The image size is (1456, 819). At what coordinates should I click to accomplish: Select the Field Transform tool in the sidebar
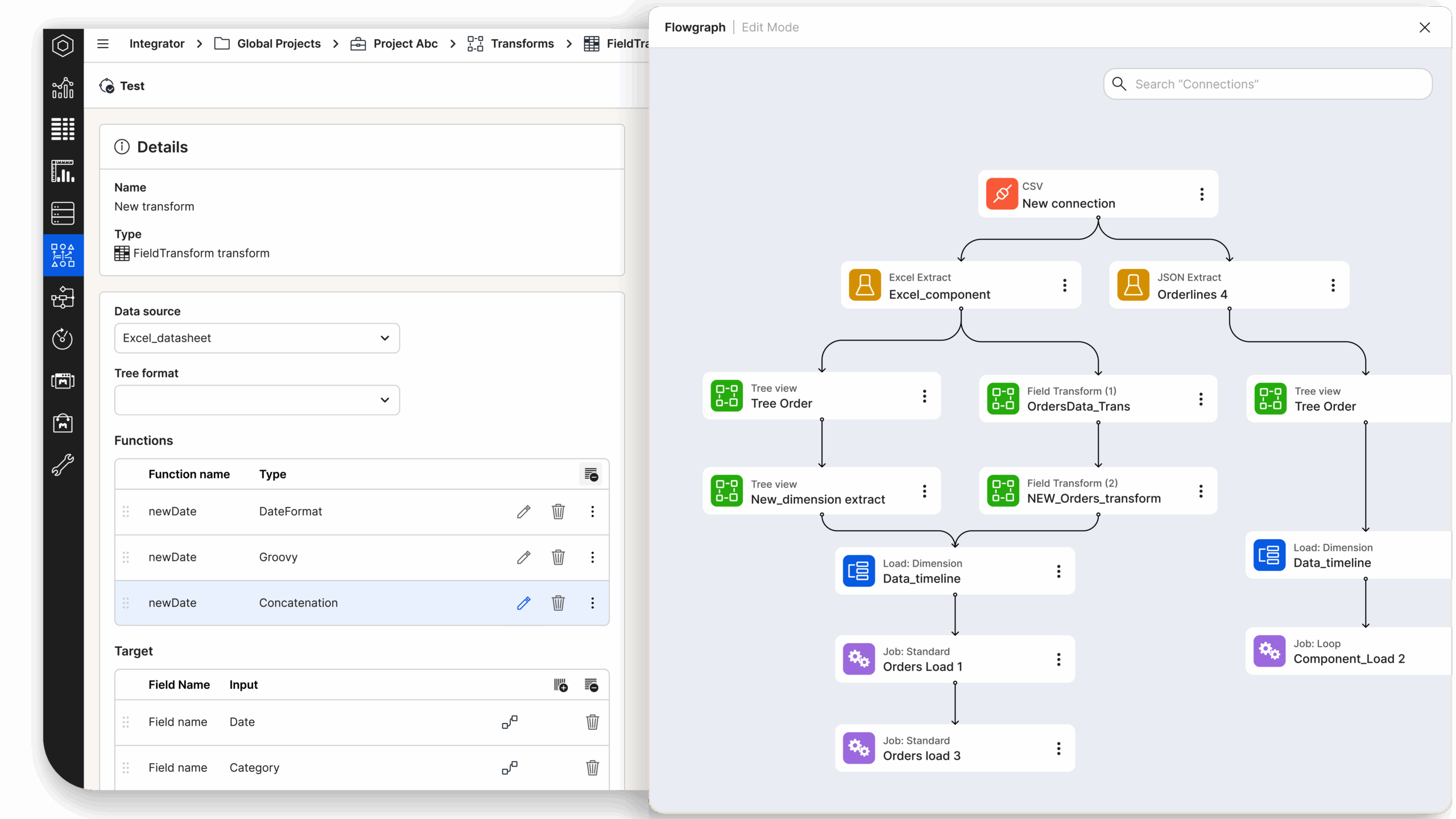point(63,255)
